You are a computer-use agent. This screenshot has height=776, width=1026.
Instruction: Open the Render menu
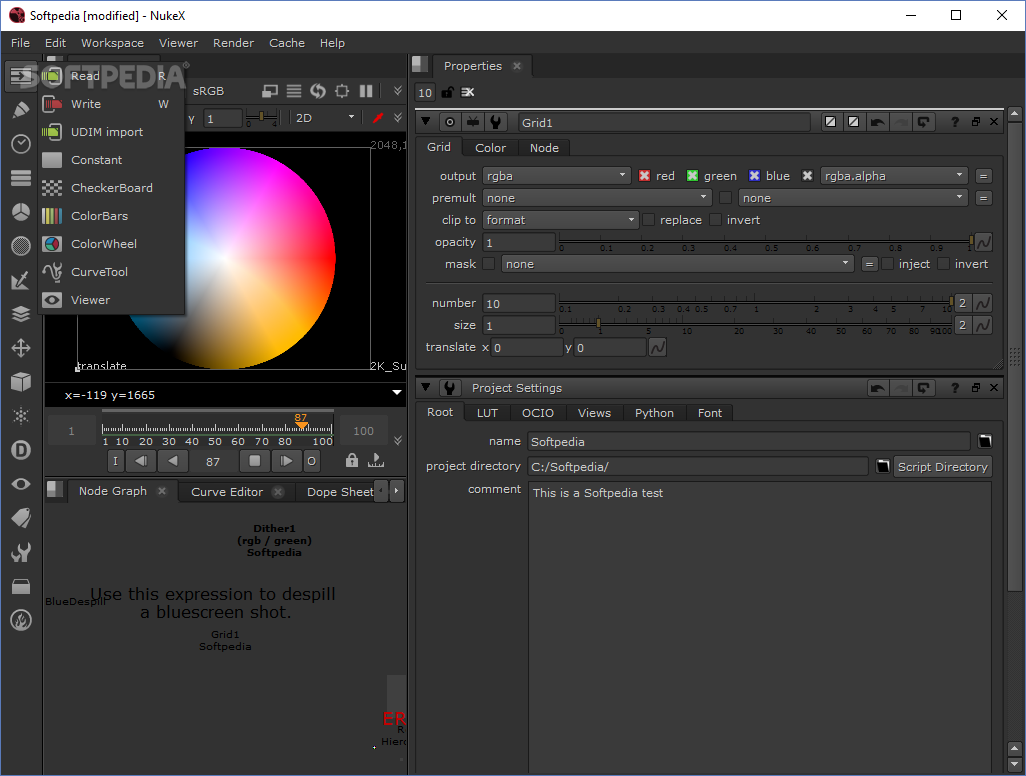pos(233,43)
